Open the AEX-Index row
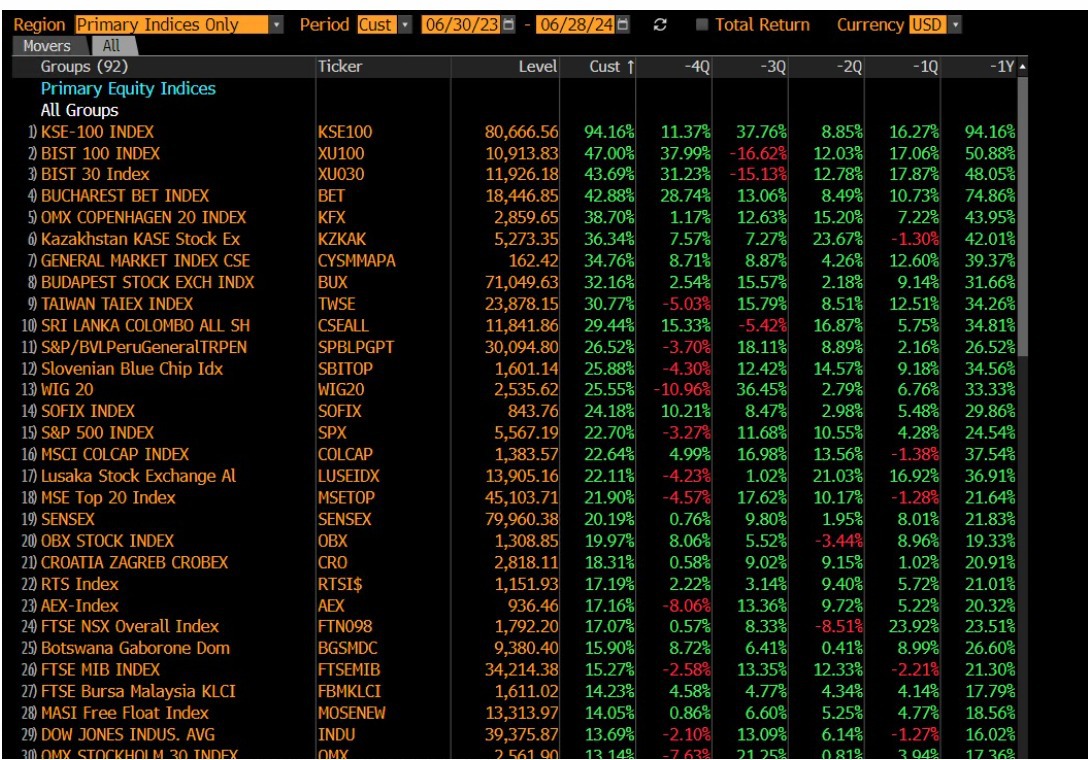 pyautogui.click(x=514, y=605)
